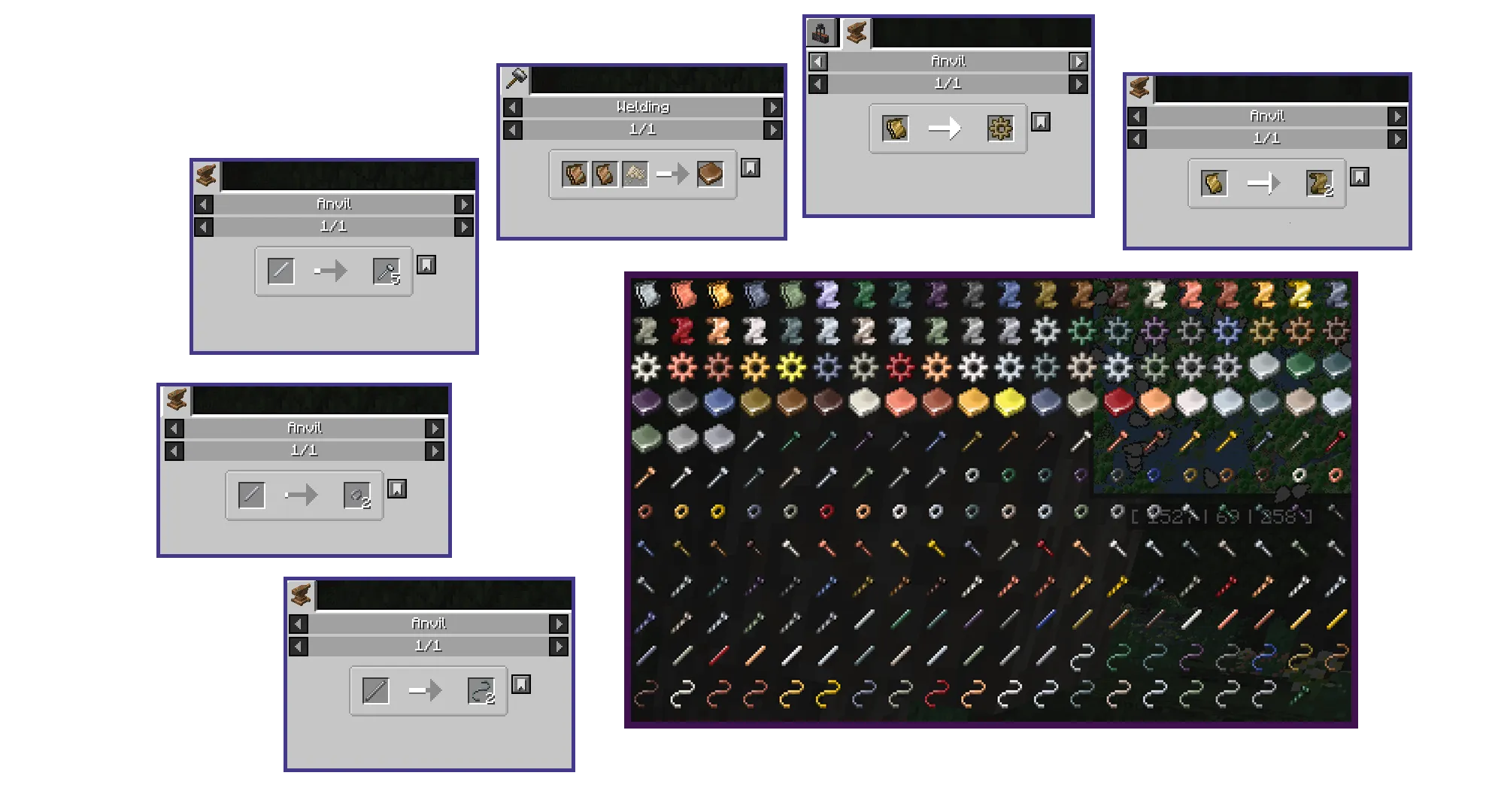Pick the bright red rounded sheet in the grid
This screenshot has height=812, width=1489.
coord(1118,403)
